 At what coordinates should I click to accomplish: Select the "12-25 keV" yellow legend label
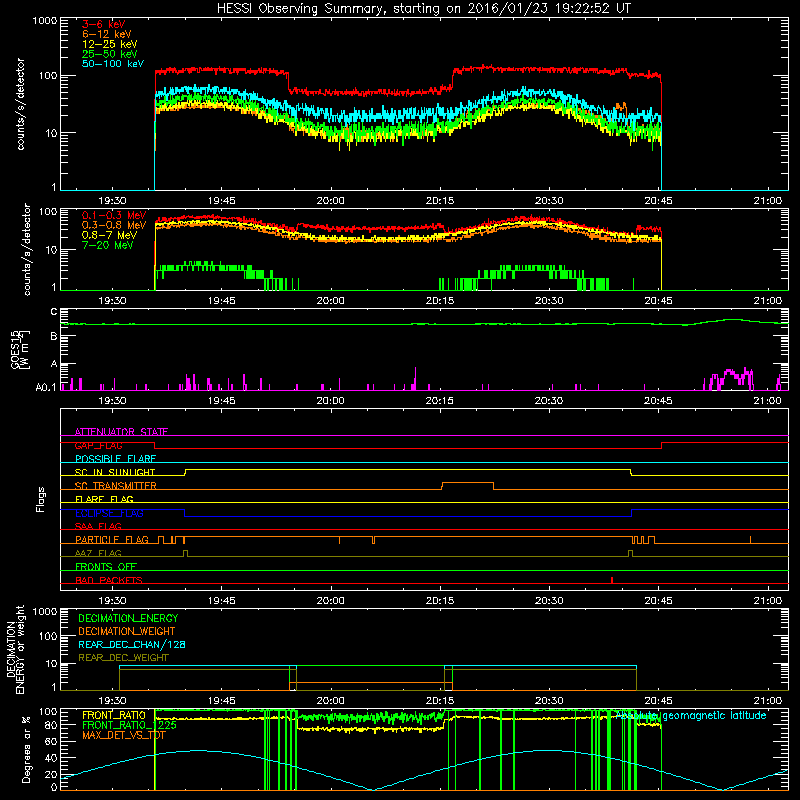click(x=110, y=44)
